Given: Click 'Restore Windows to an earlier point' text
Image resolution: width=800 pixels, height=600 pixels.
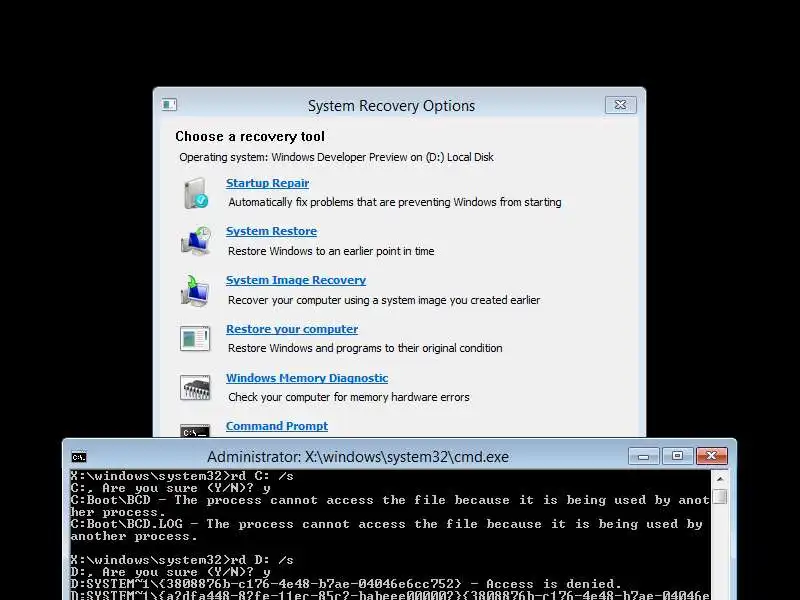Looking at the screenshot, I should pyautogui.click(x=331, y=251).
